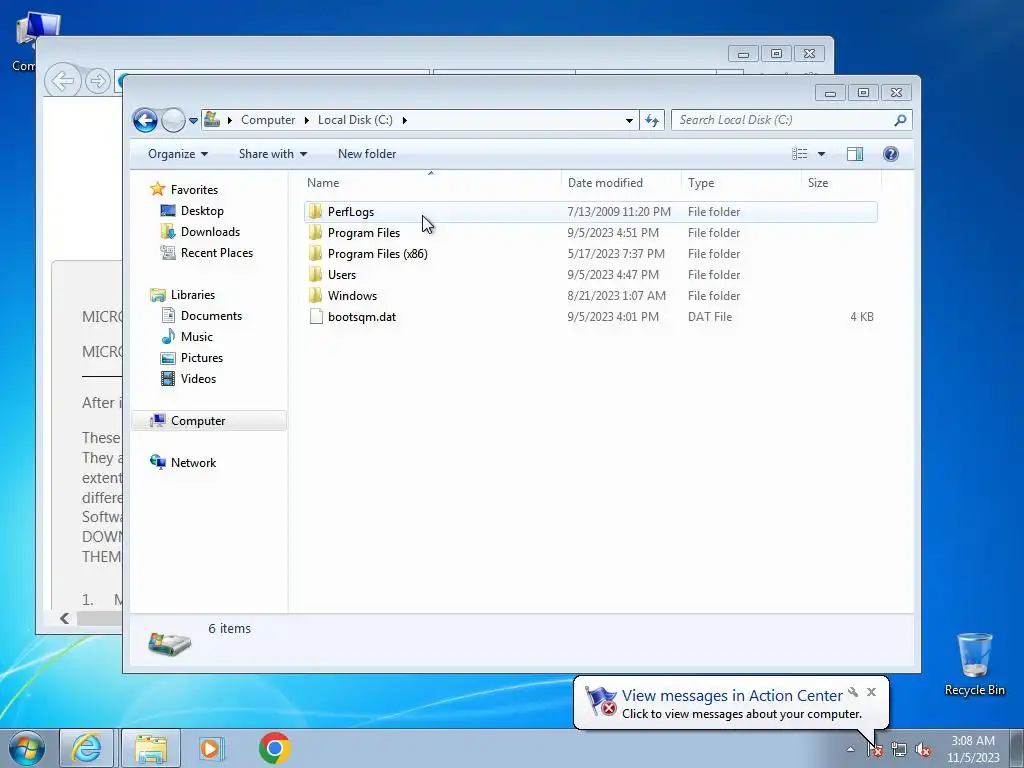Click View messages in Action Center link

(x=731, y=696)
